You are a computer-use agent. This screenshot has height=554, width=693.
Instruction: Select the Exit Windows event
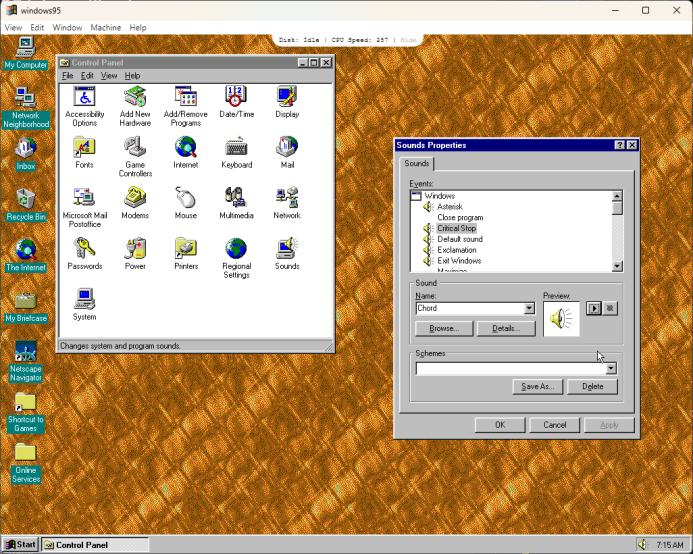[x=459, y=261]
